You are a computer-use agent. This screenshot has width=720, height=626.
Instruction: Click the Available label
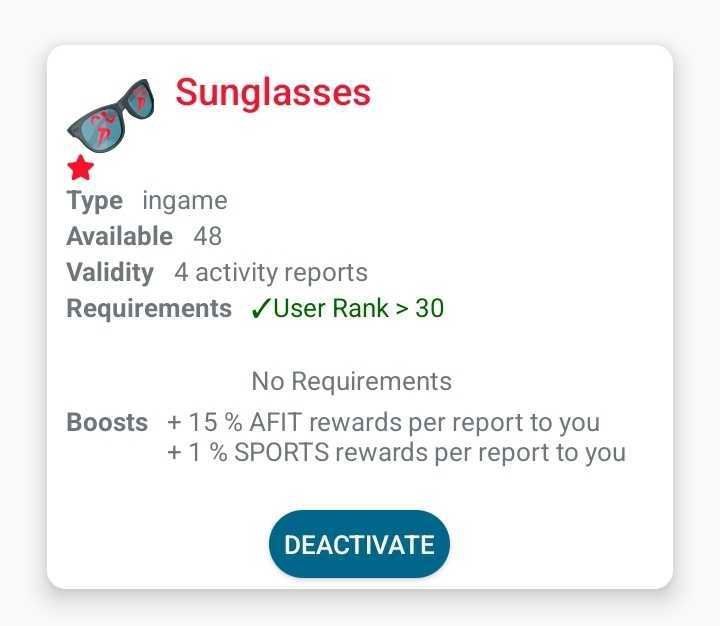pyautogui.click(x=120, y=236)
